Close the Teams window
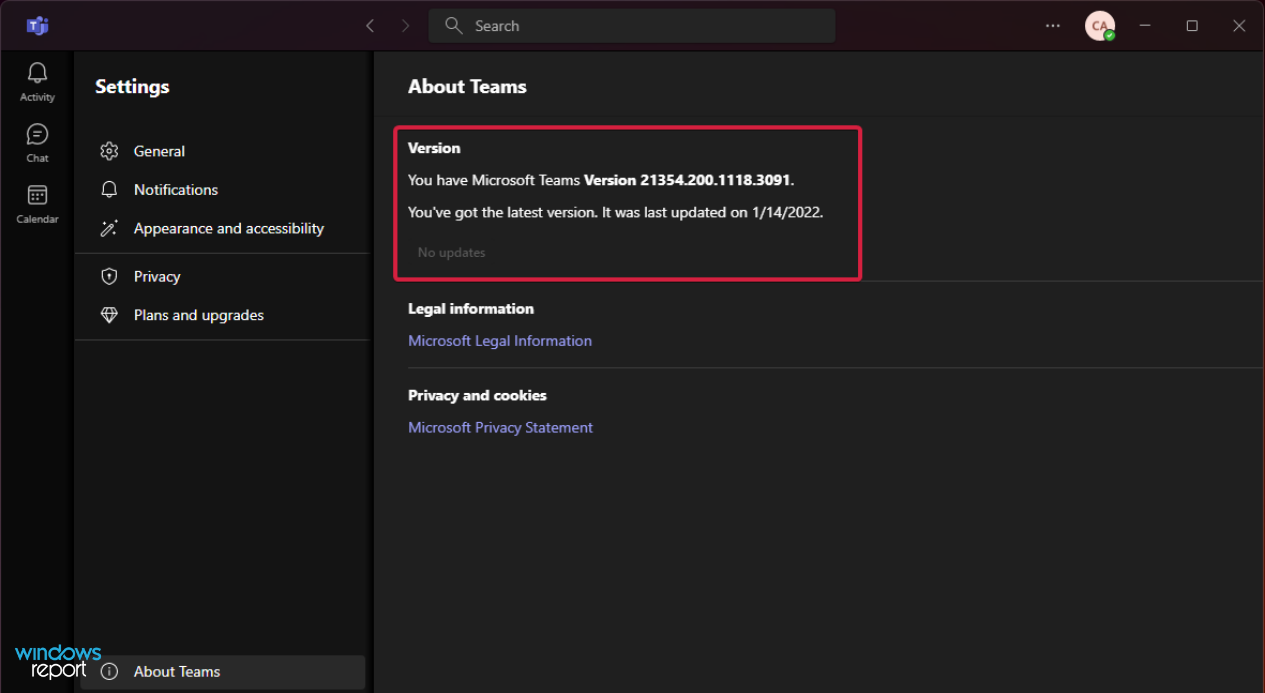The width and height of the screenshot is (1265, 693). click(x=1239, y=26)
